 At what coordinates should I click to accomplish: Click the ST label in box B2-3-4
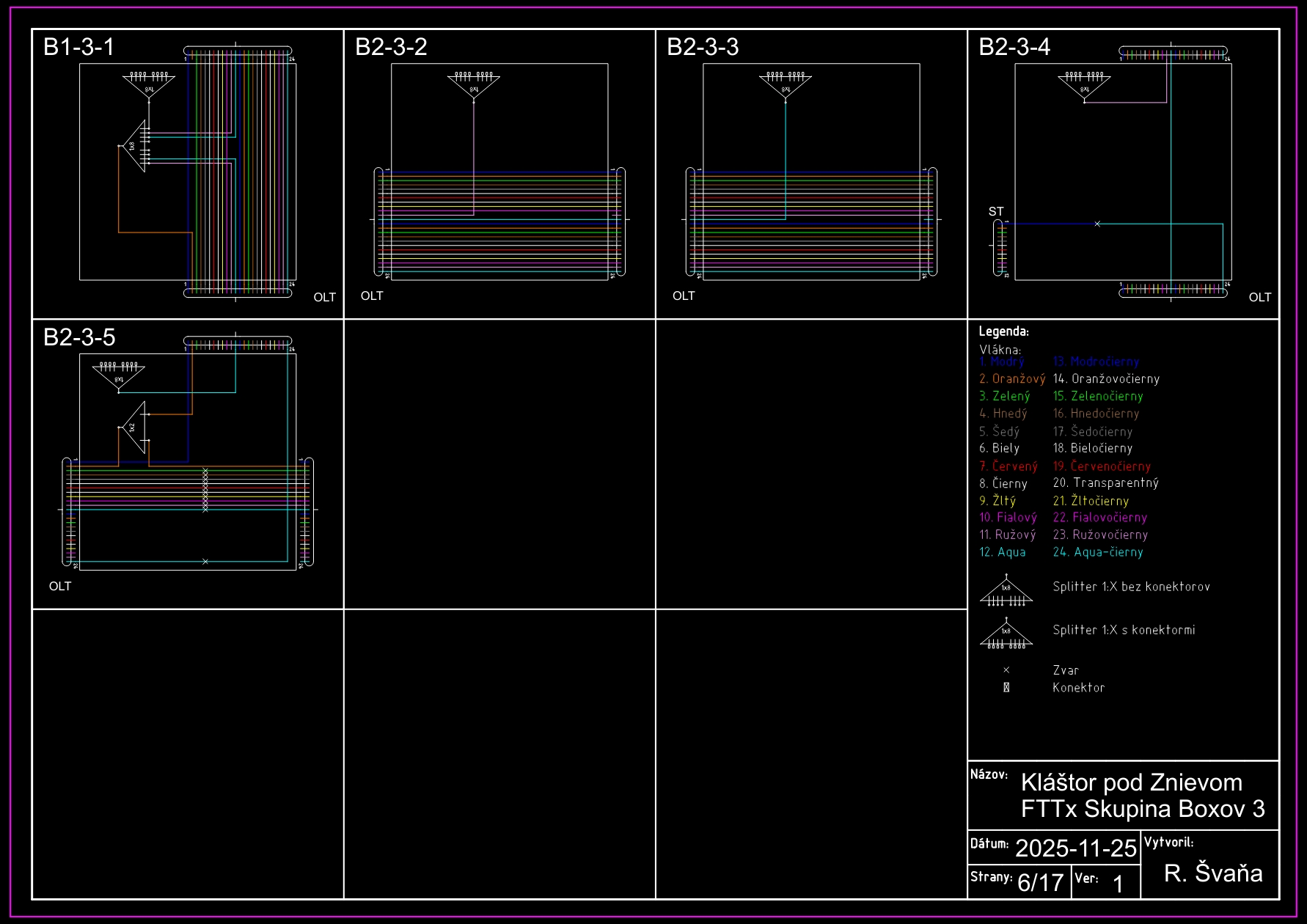click(x=996, y=211)
